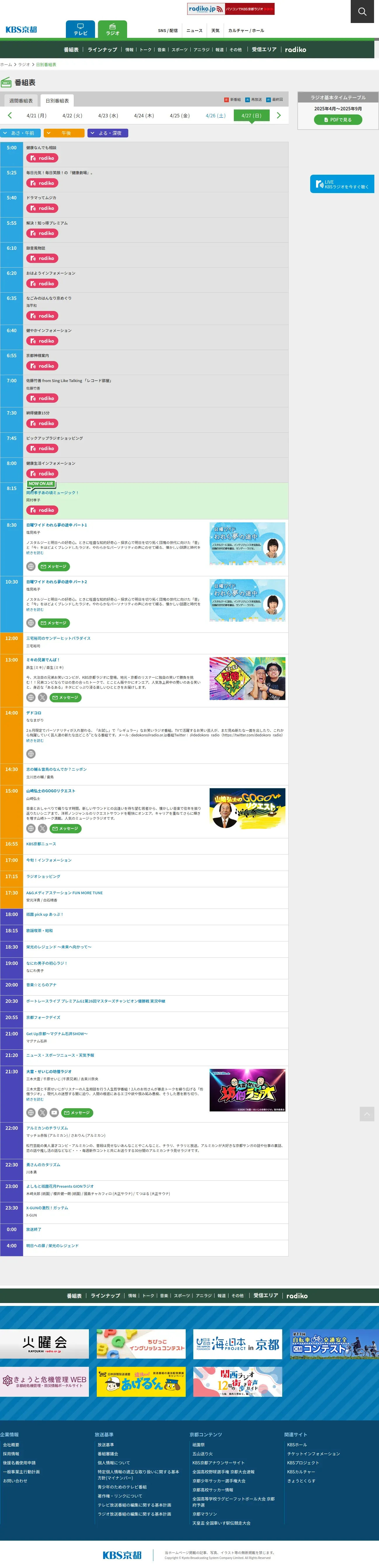
Task: Select date 4/26 (土)
Action: [215, 115]
